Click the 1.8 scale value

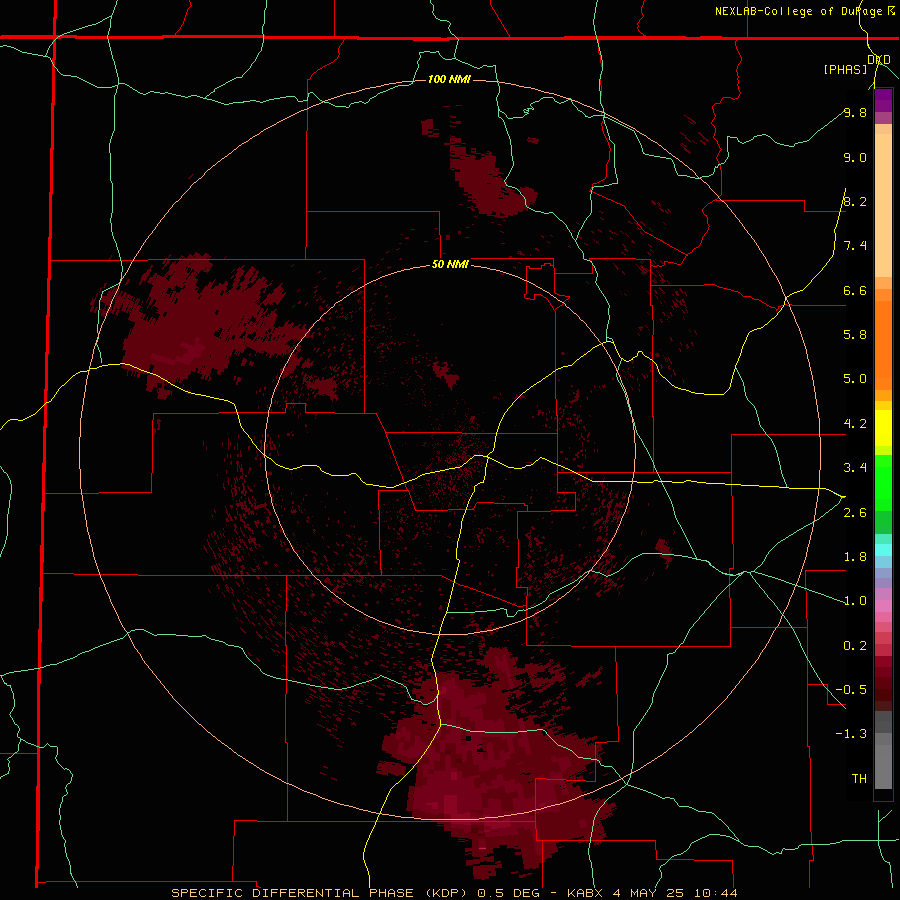click(x=855, y=557)
